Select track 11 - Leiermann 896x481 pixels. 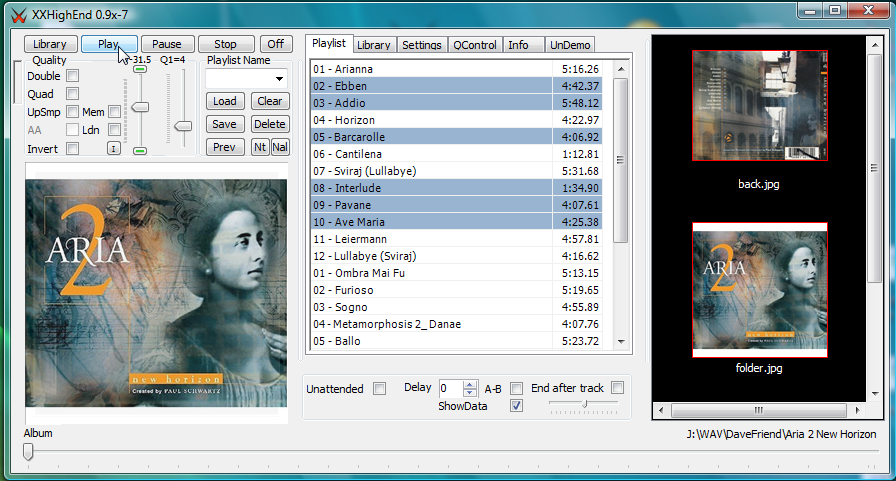[x=456, y=239]
